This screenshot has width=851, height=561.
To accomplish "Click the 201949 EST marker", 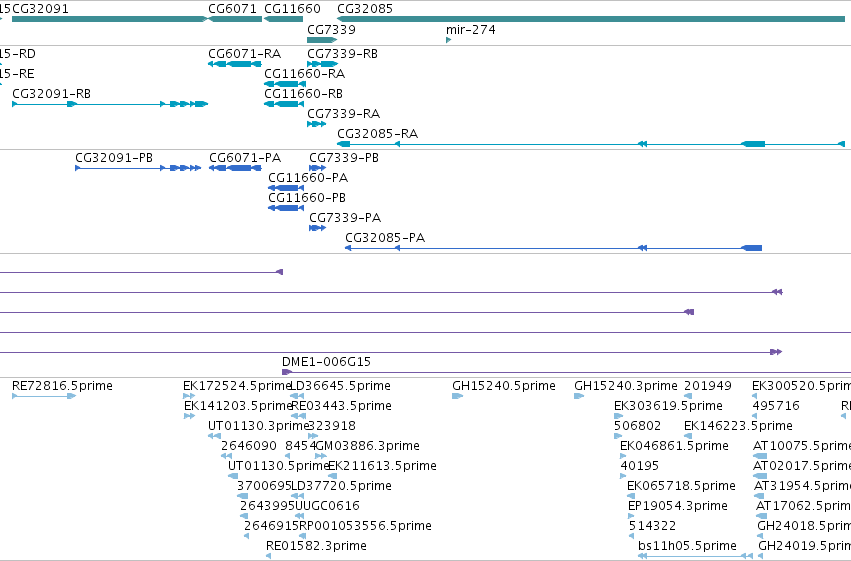I will click(688, 396).
